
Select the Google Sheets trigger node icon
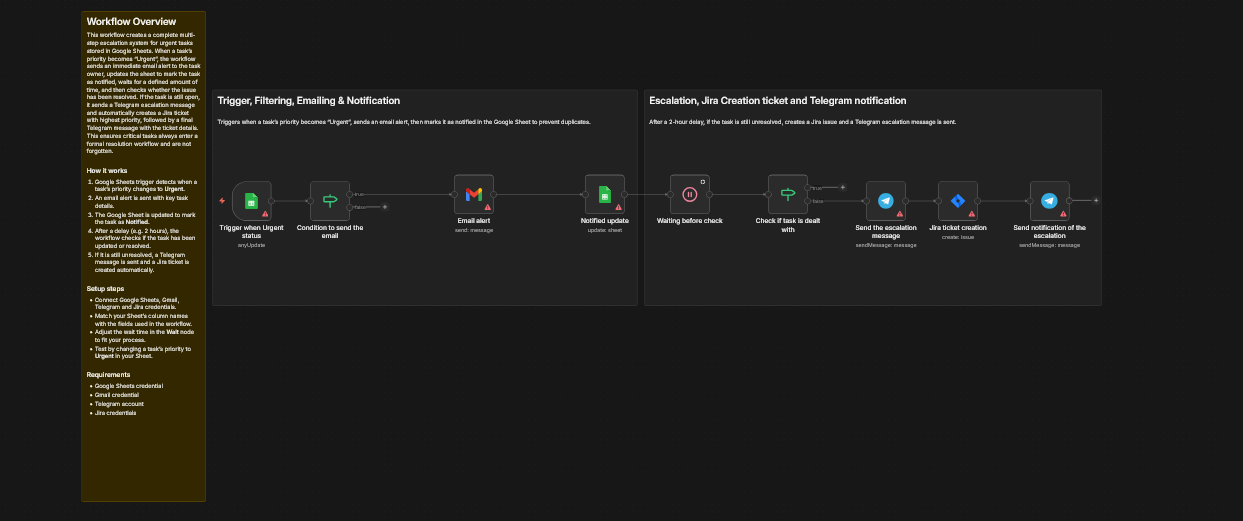(x=251, y=200)
